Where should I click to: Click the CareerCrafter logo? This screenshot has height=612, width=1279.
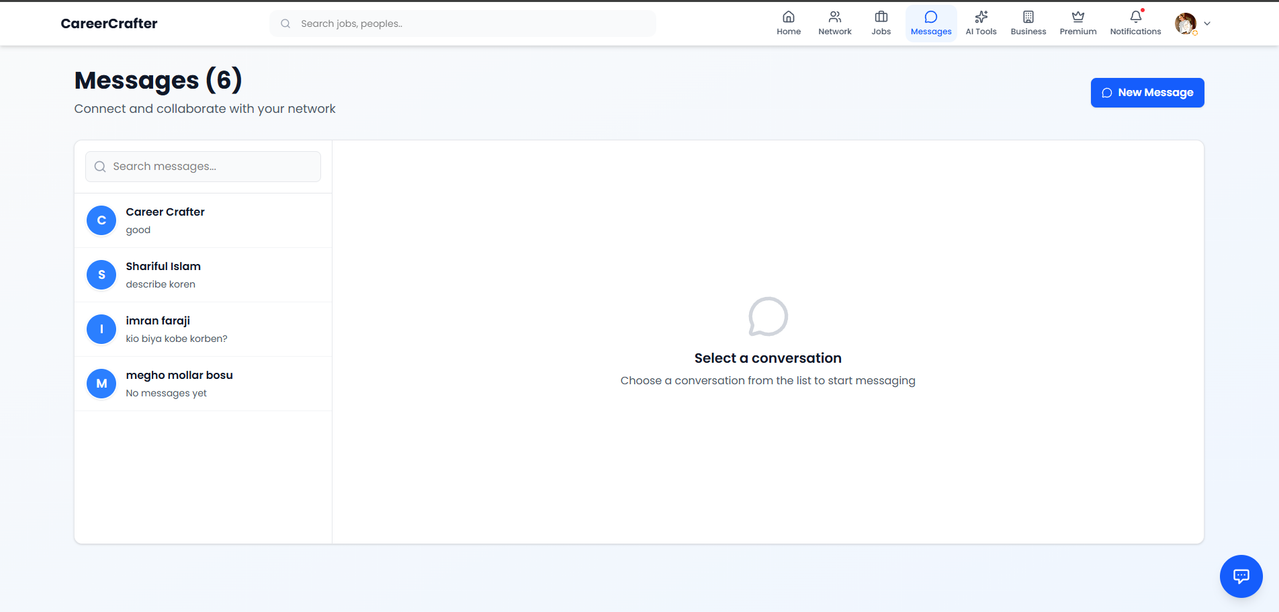coord(109,23)
